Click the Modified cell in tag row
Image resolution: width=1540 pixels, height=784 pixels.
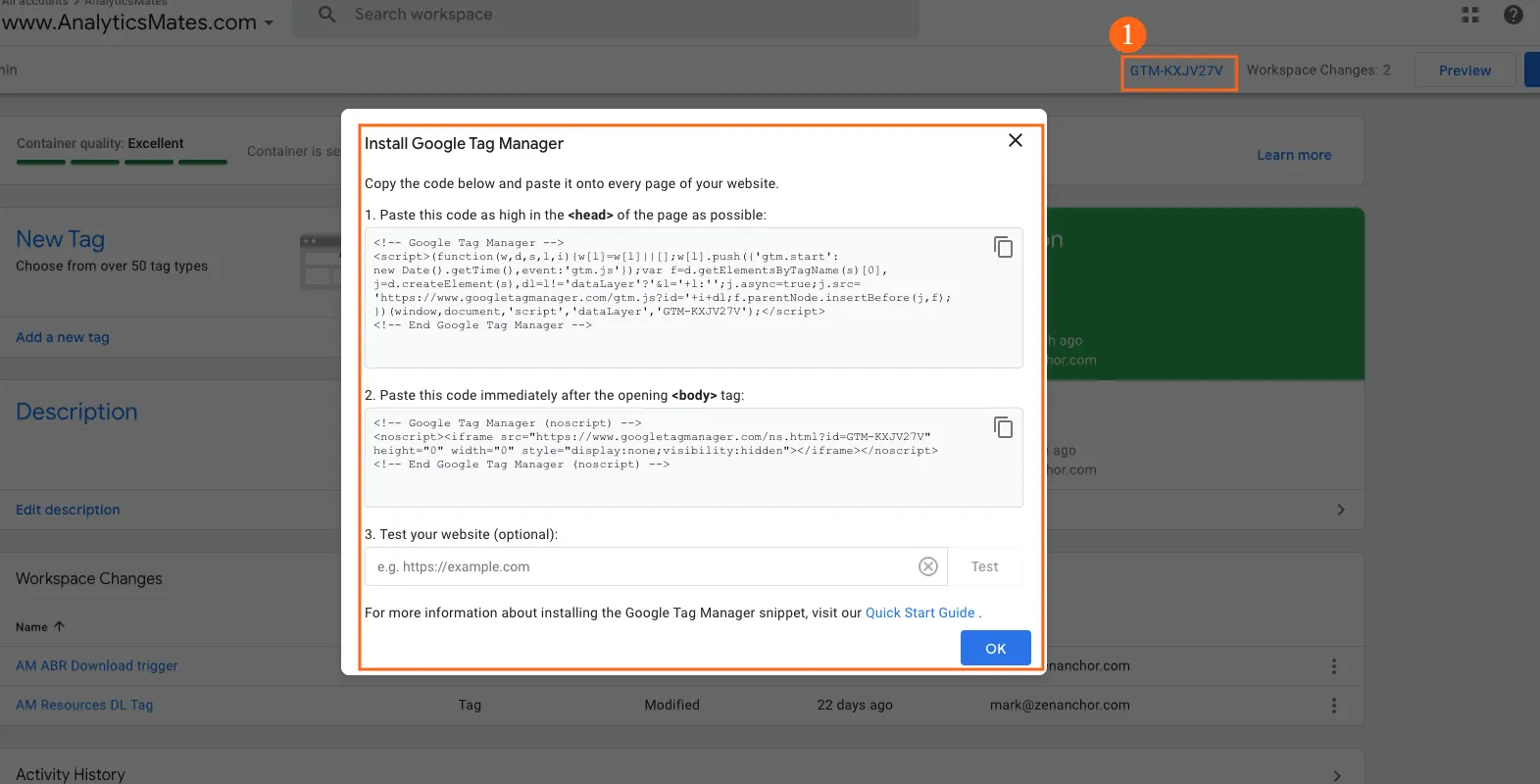[671, 705]
